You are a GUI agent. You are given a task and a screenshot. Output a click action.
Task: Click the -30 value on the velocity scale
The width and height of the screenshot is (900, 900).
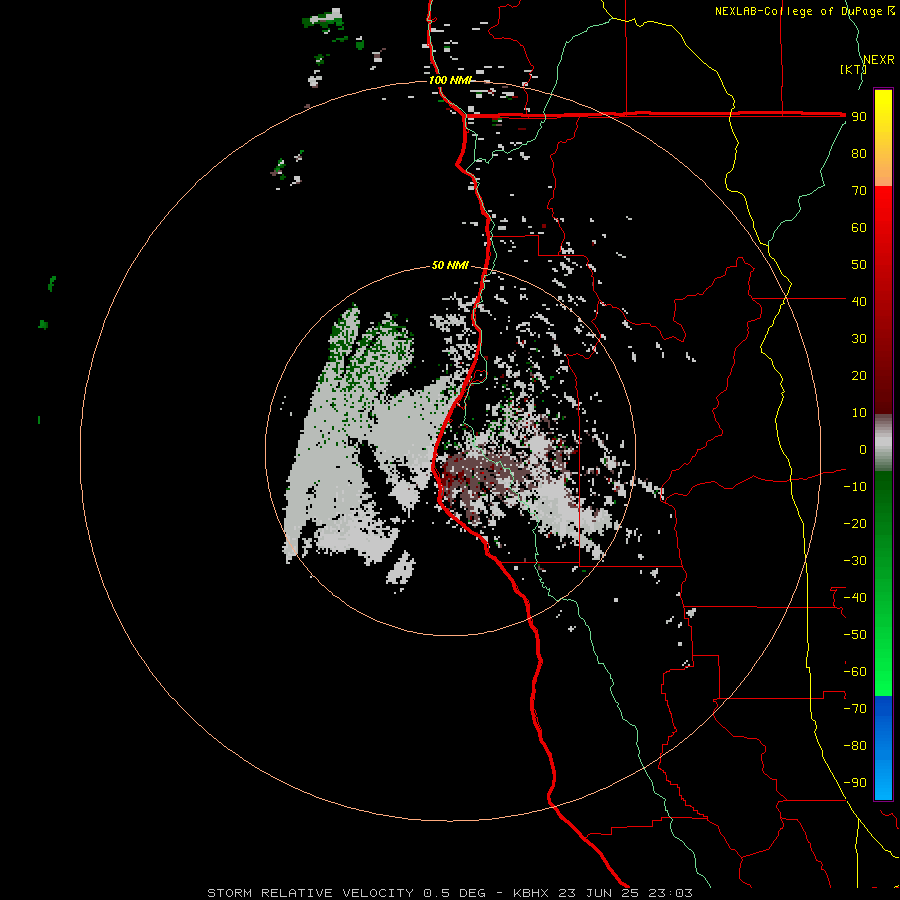click(x=855, y=561)
